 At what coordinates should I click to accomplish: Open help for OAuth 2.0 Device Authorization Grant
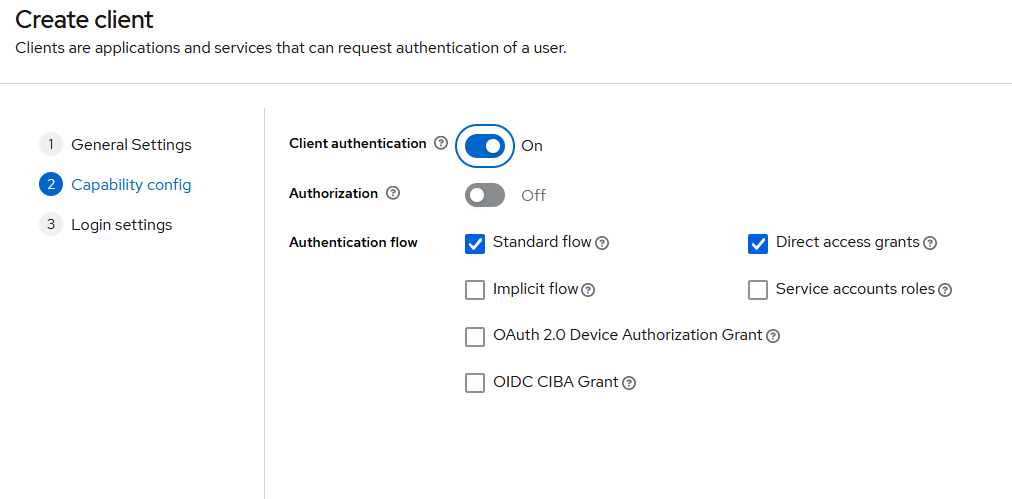773,336
